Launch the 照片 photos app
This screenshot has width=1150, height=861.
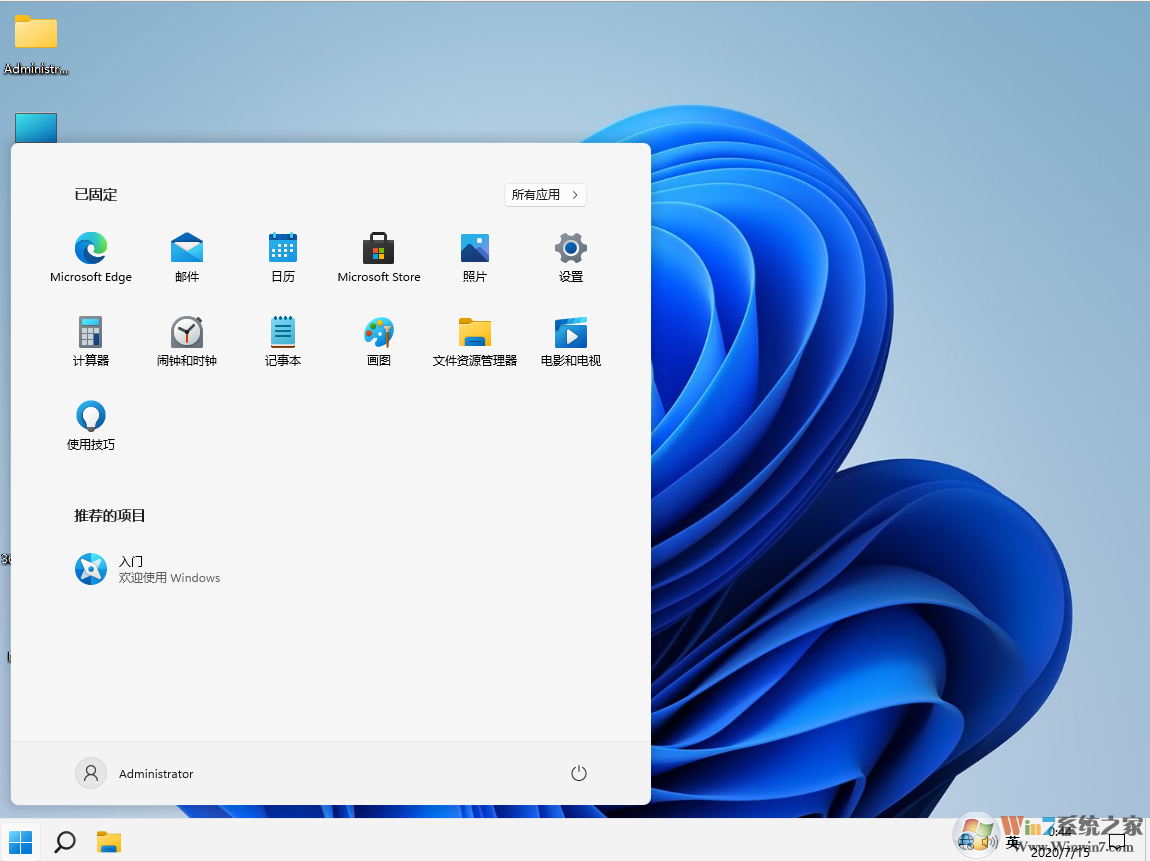[x=475, y=257]
